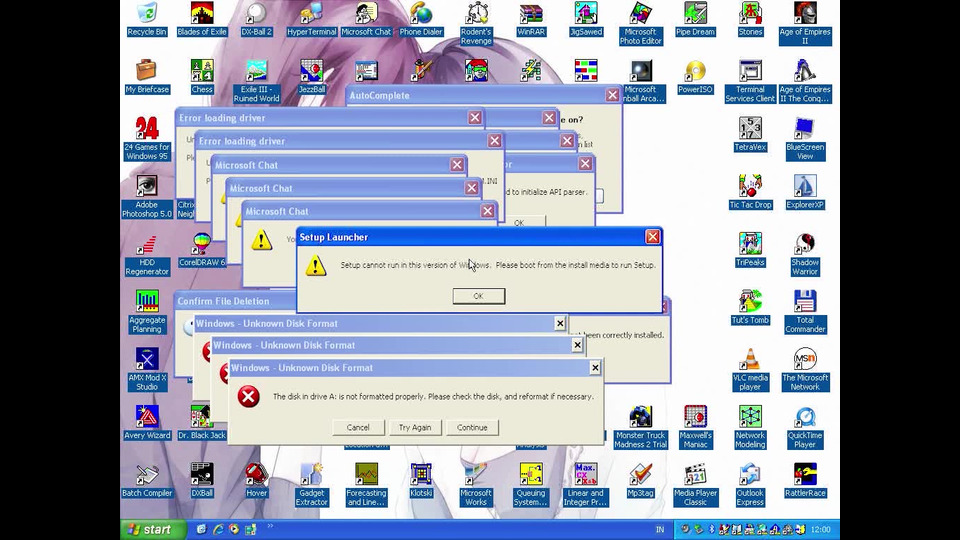The image size is (960, 540).
Task: Click Continue in disk format dialog
Action: point(472,427)
